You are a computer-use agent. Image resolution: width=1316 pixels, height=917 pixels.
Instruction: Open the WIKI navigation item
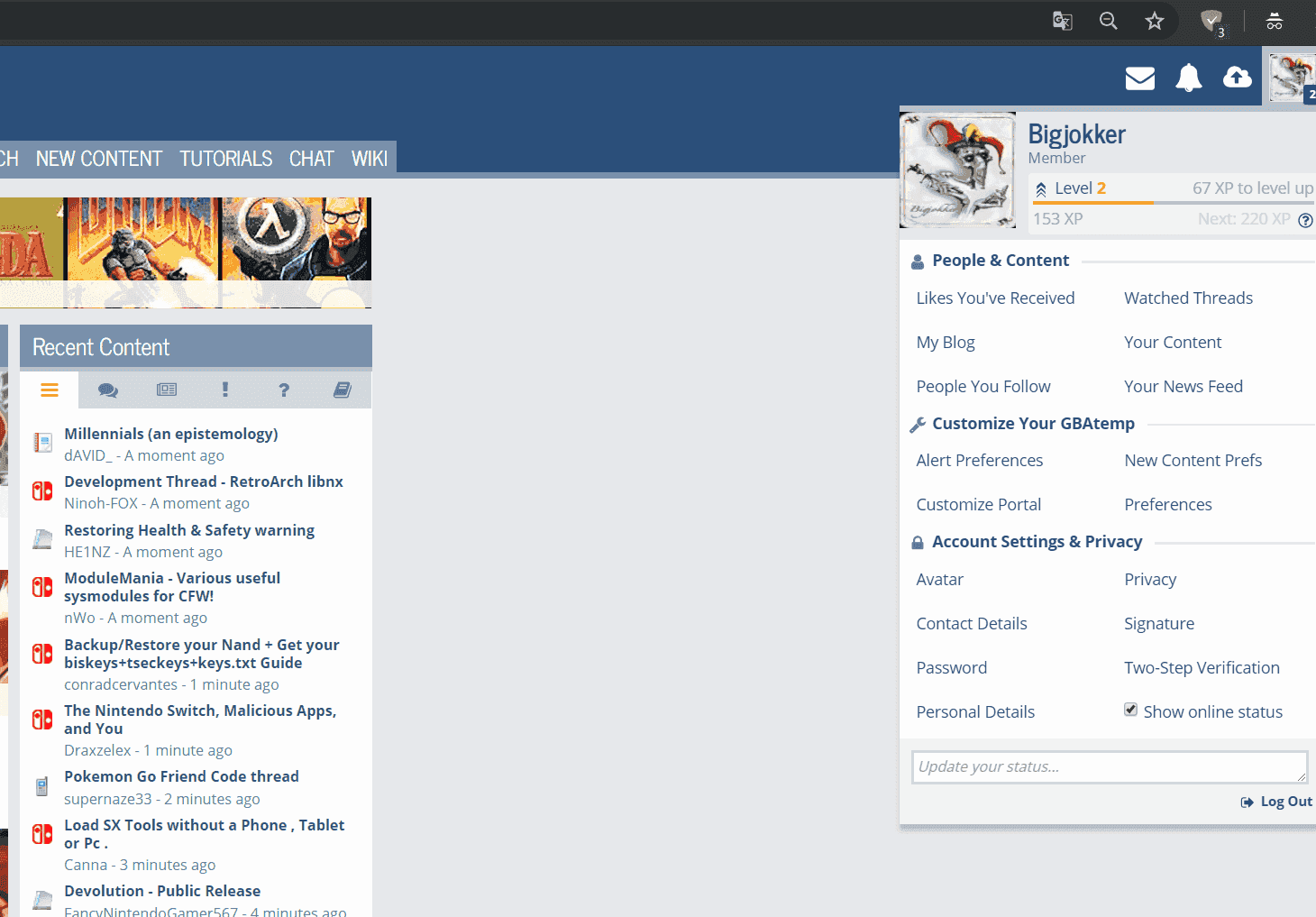370,159
